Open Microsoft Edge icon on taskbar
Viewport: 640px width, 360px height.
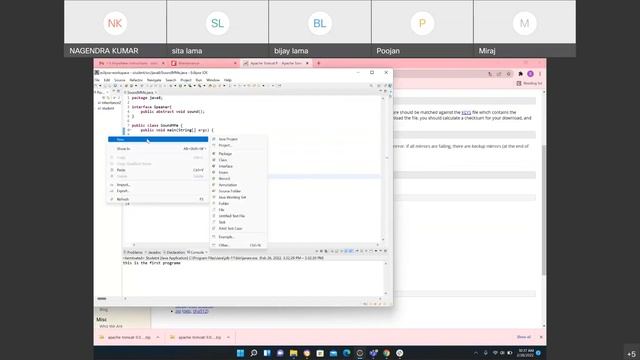click(x=347, y=353)
